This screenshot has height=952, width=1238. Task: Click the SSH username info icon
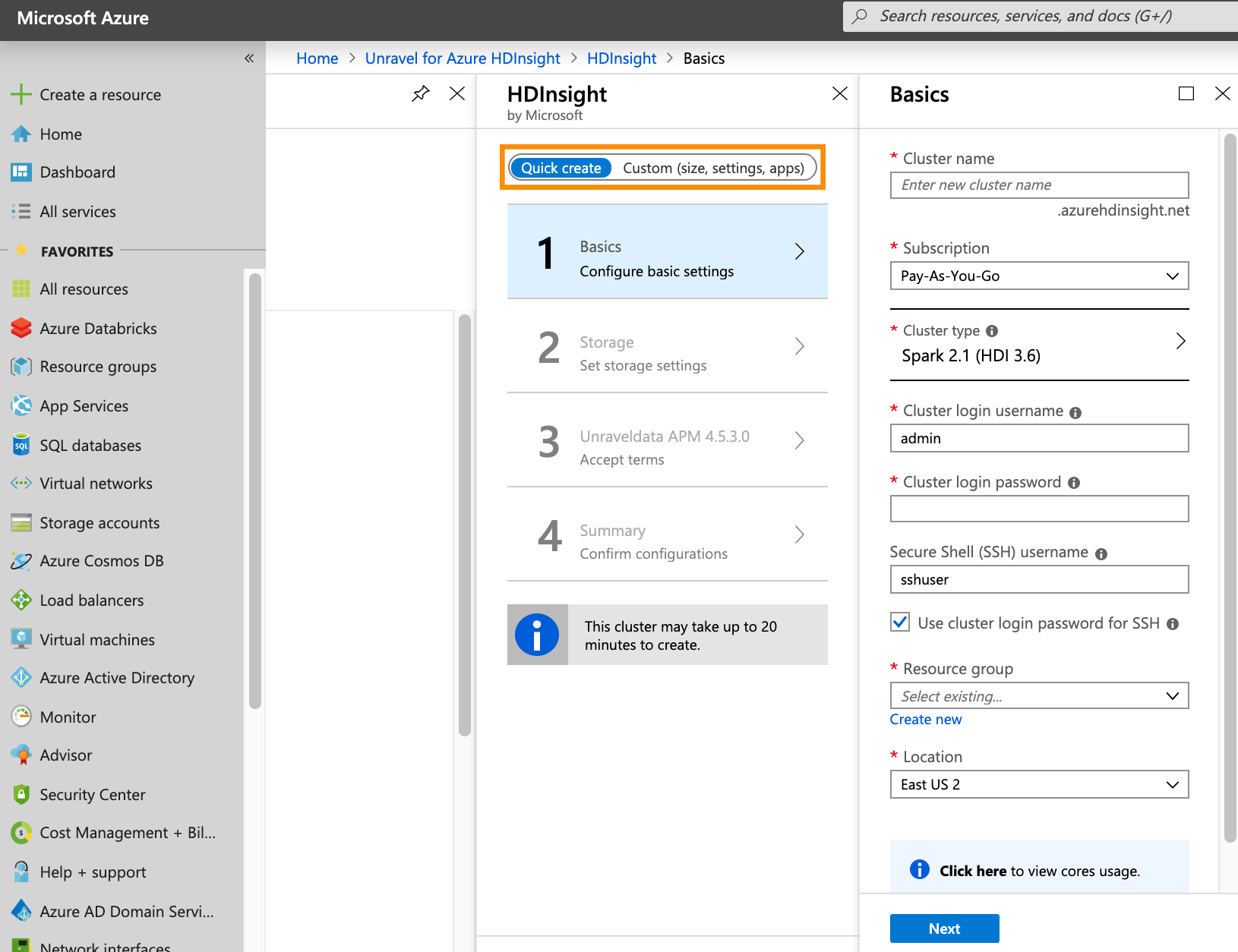pyautogui.click(x=1101, y=554)
